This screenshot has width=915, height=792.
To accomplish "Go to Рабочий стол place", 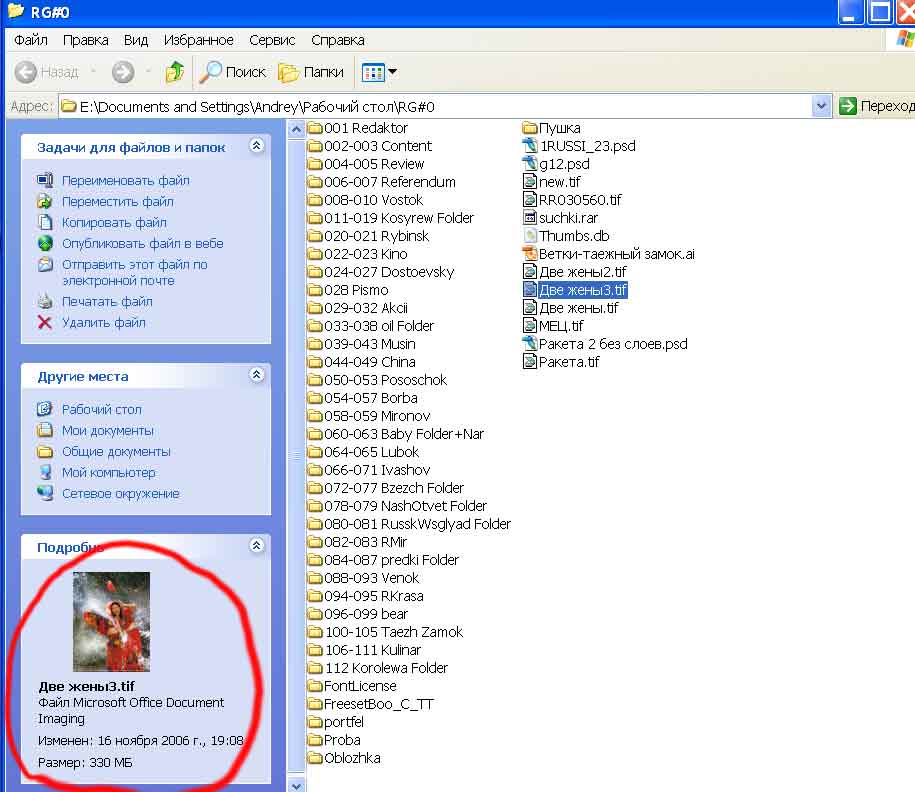I will pos(102,410).
